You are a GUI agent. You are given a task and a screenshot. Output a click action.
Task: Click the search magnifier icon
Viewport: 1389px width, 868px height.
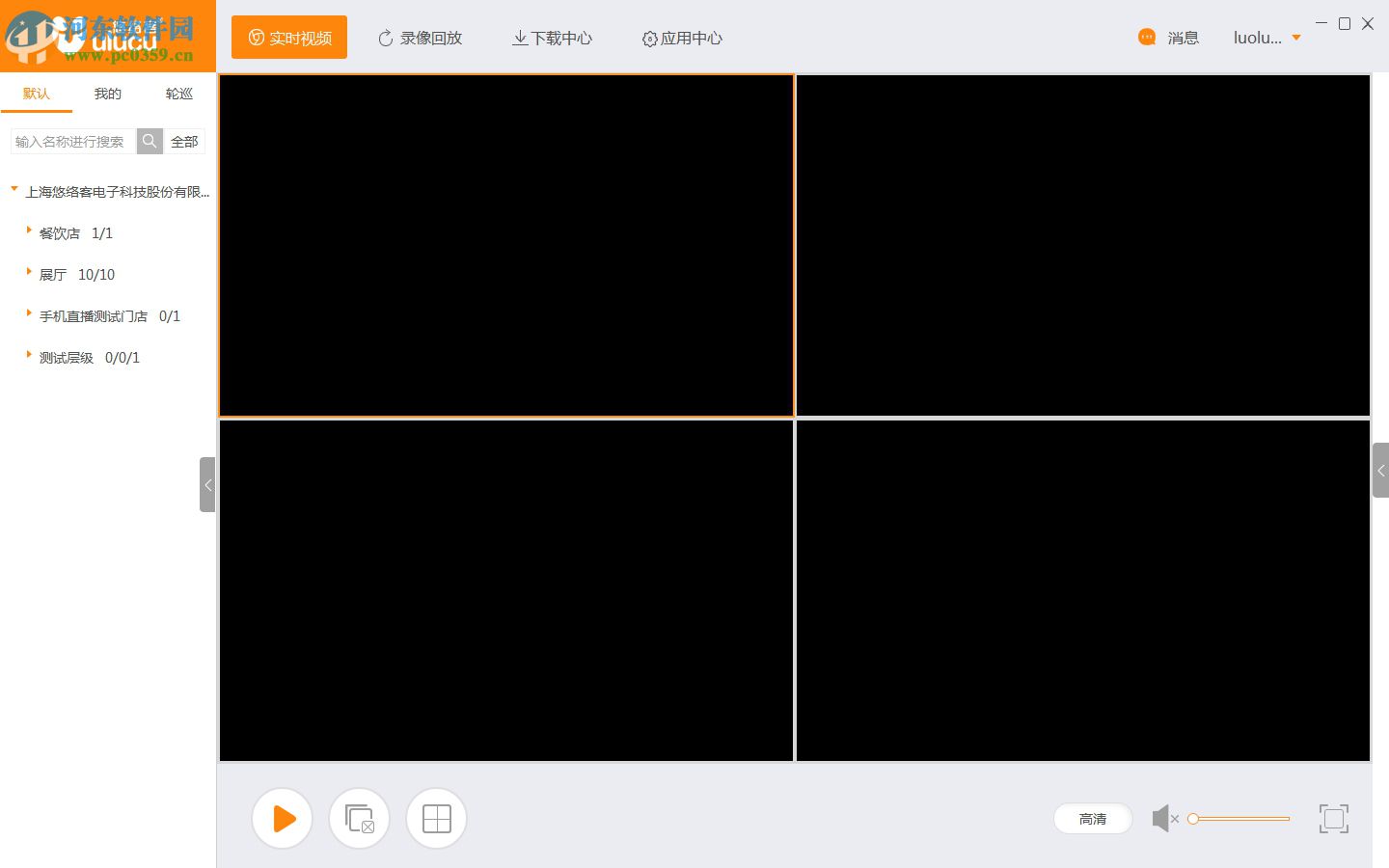pyautogui.click(x=150, y=141)
